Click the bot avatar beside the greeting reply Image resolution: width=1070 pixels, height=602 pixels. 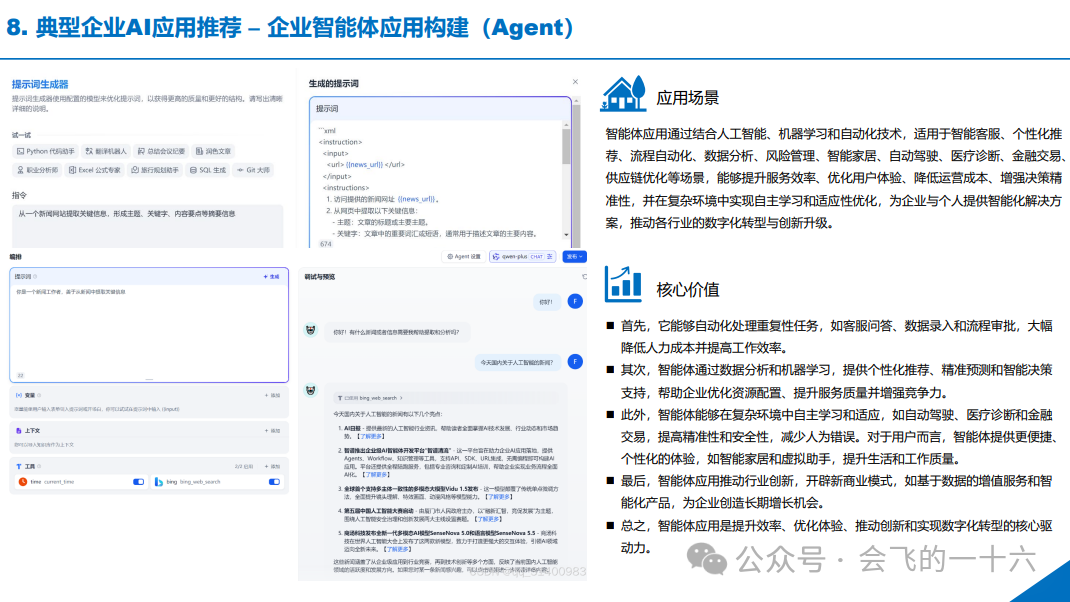tap(310, 330)
